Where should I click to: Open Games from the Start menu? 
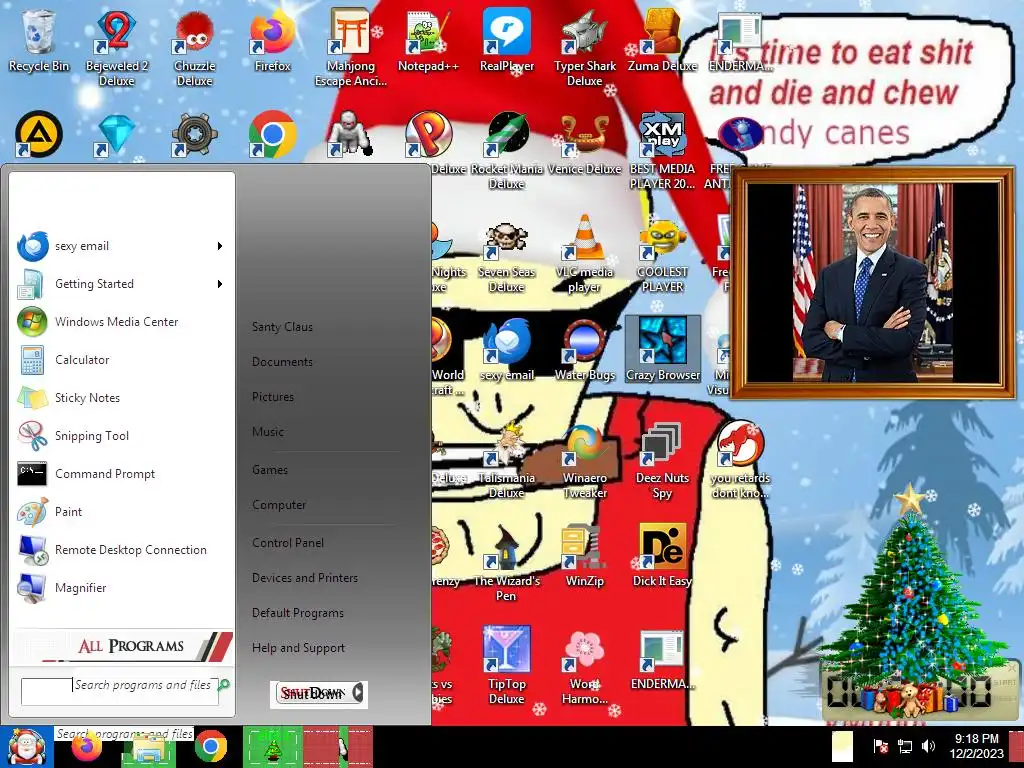tap(270, 470)
